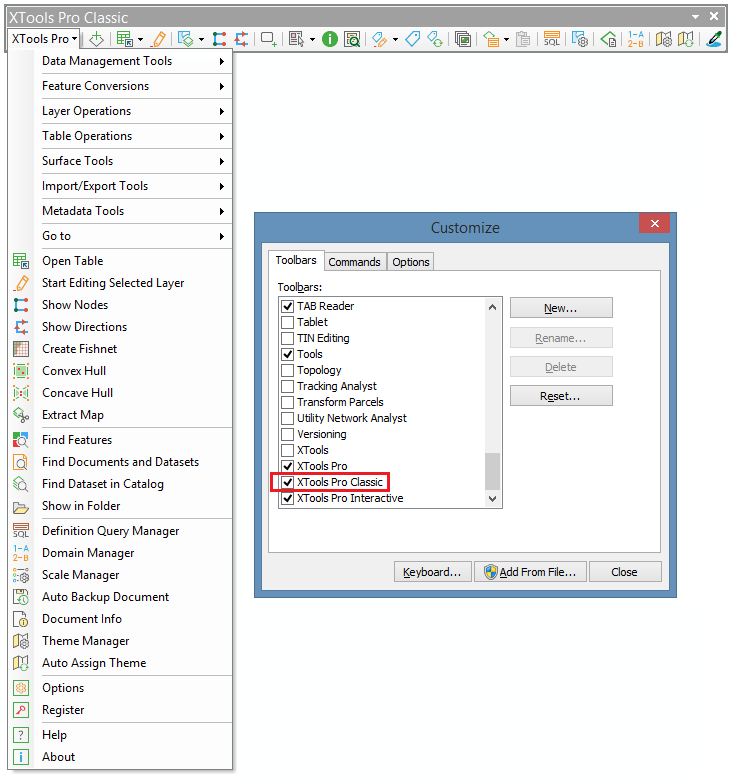
Task: Expand the Import/Export Tools submenu
Action: click(x=133, y=186)
